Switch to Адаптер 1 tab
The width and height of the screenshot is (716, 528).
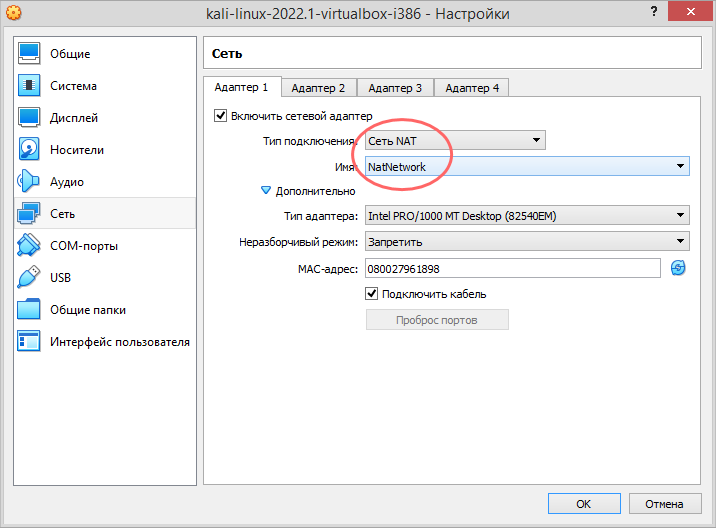click(242, 87)
